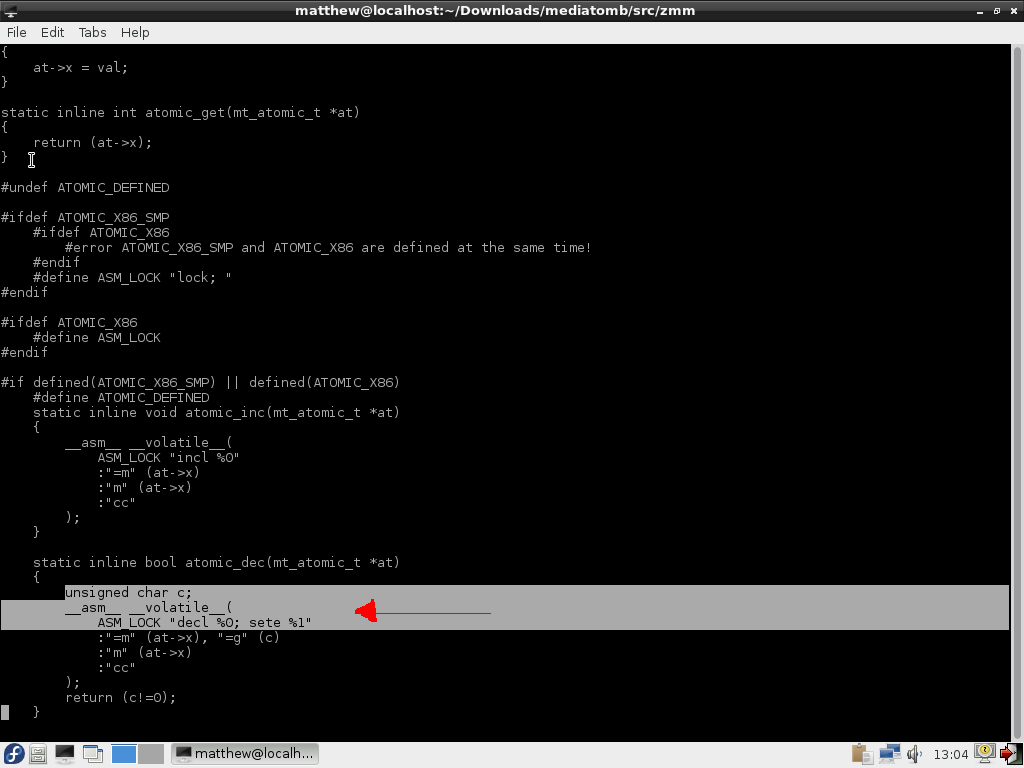Click the 13:04 panel clock
This screenshot has width=1024, height=768.
click(x=950, y=754)
